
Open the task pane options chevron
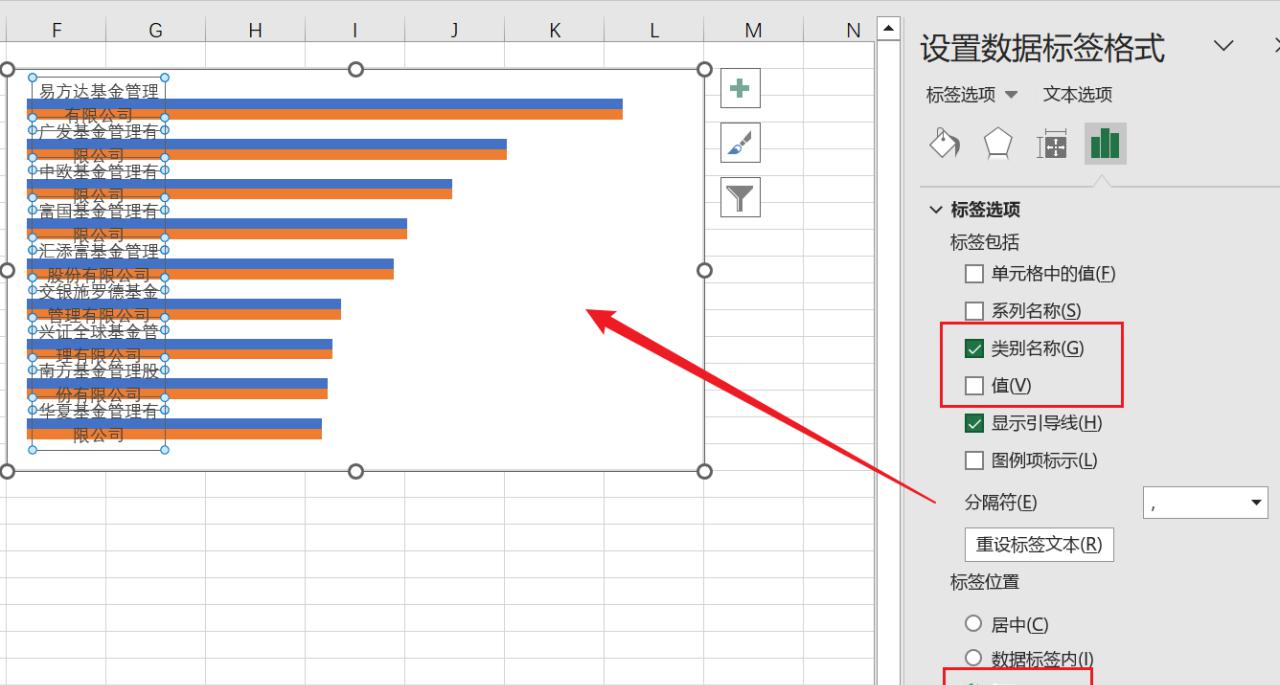(x=1223, y=46)
